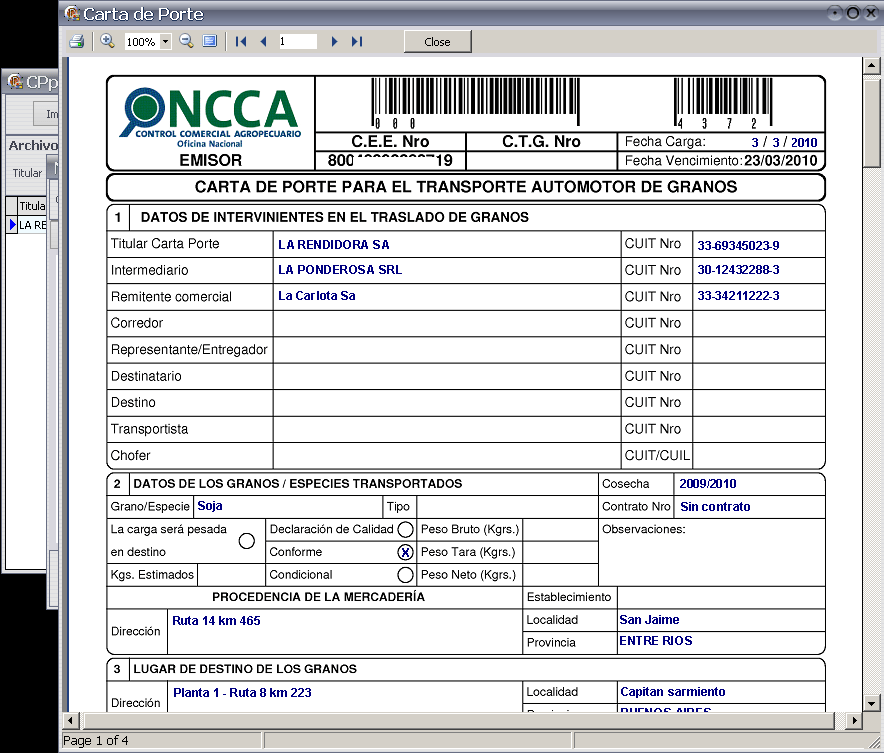The height and width of the screenshot is (753, 884).
Task: Click the CPp background window icon
Action: click(15, 81)
